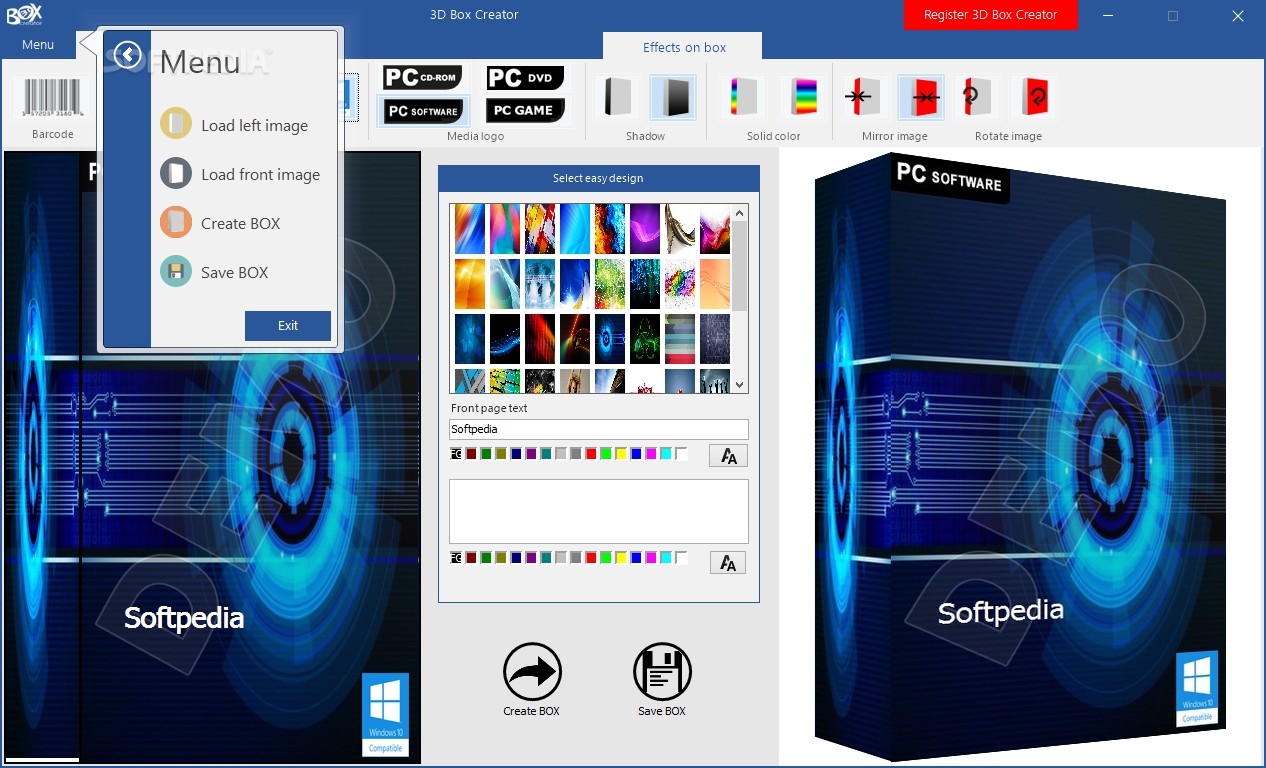The image size is (1266, 768).
Task: Select the PC GAME media logo
Action: click(525, 111)
